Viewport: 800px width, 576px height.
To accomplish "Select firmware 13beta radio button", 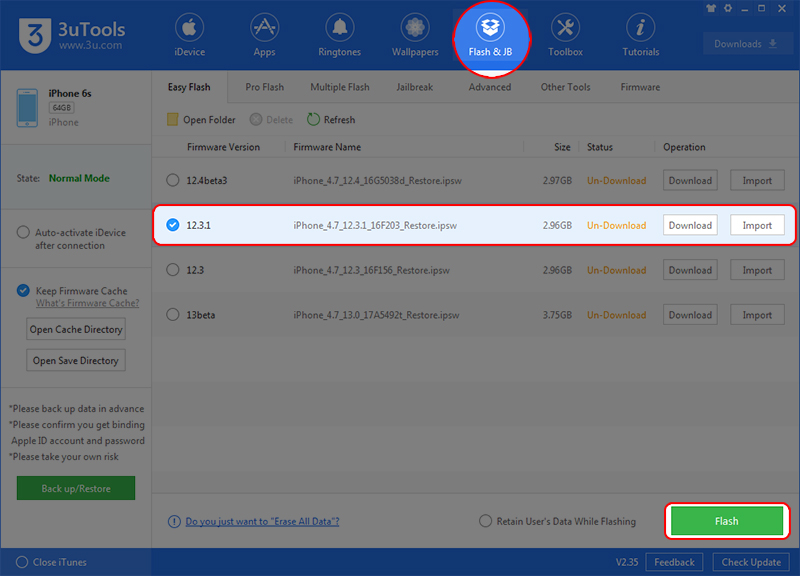I will (173, 315).
